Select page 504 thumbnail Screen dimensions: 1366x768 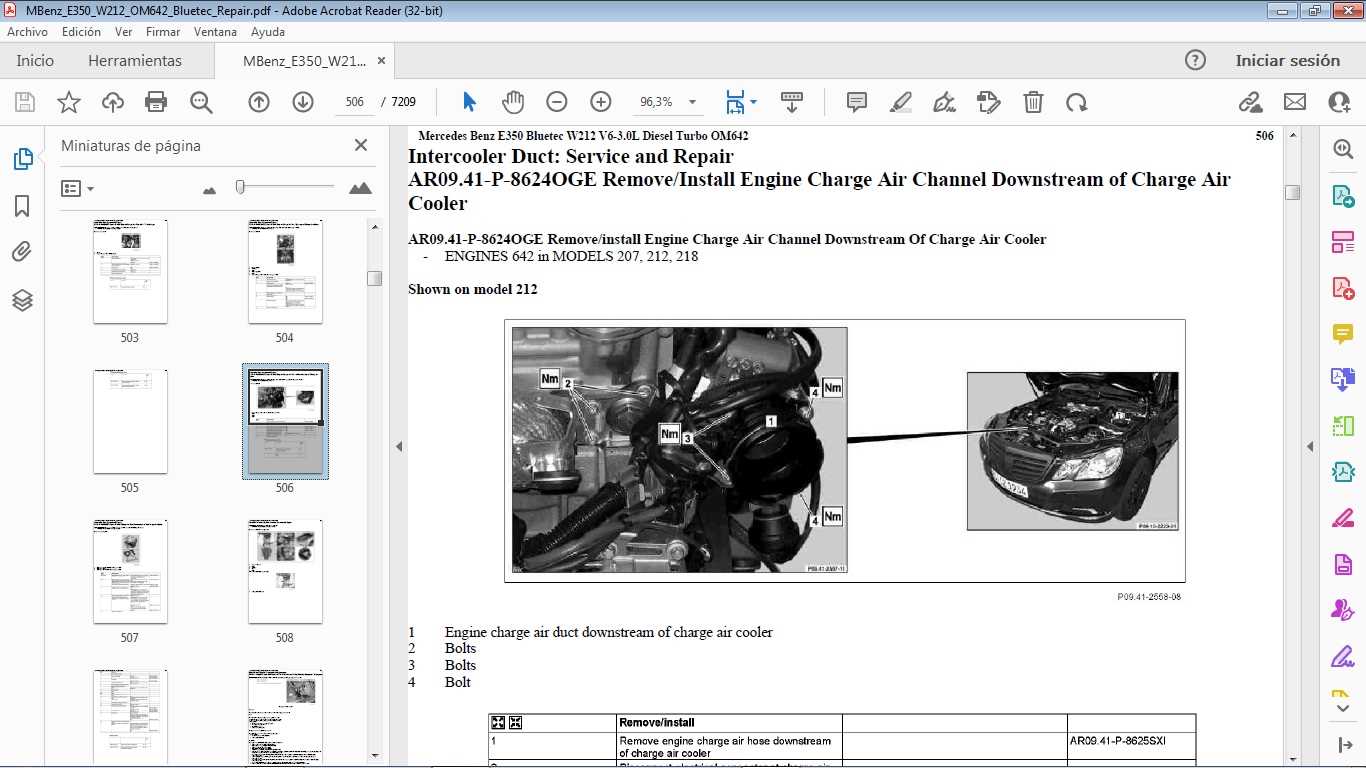pos(285,271)
